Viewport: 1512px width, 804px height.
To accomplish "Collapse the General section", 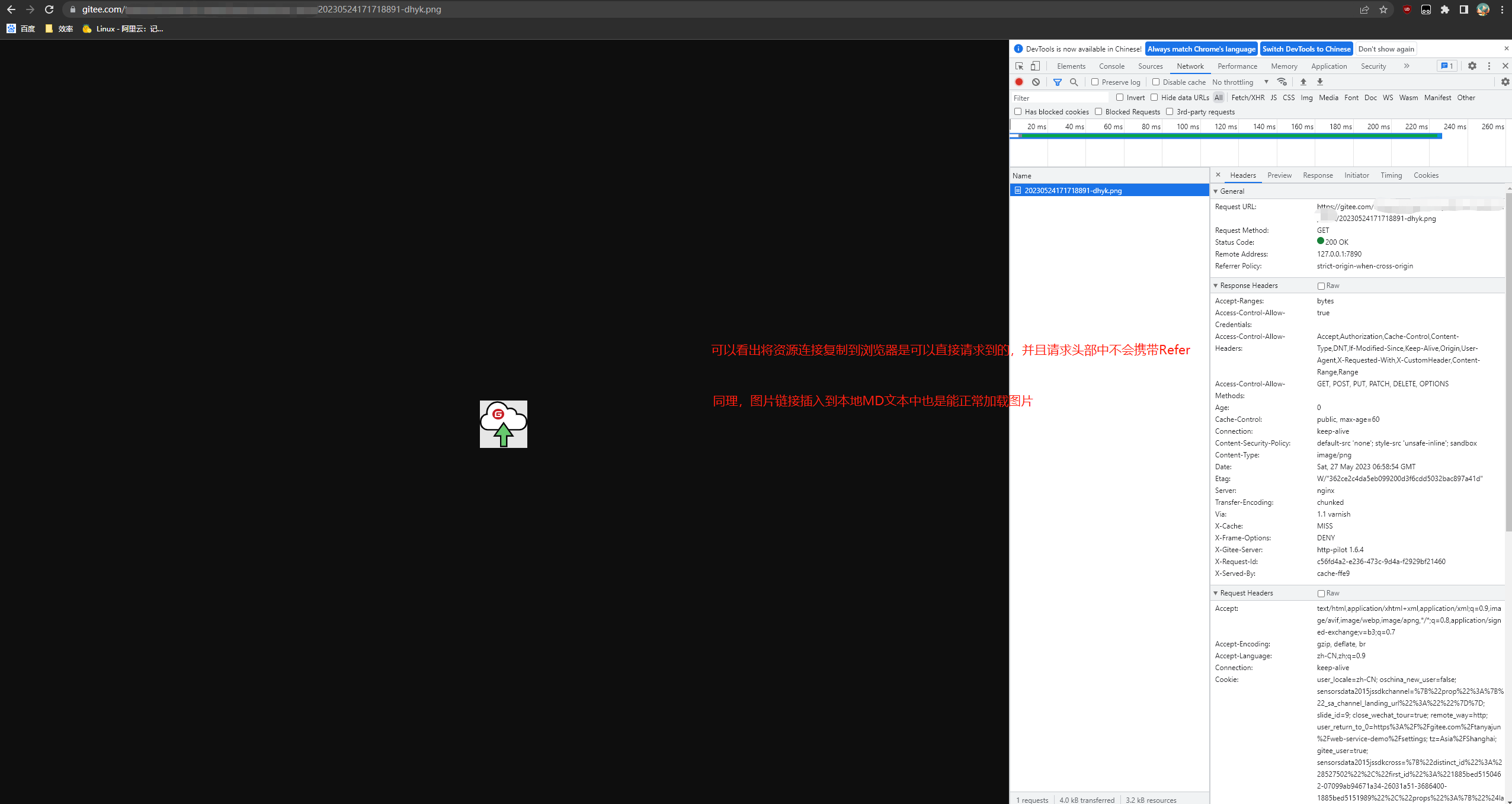I will 1216,191.
